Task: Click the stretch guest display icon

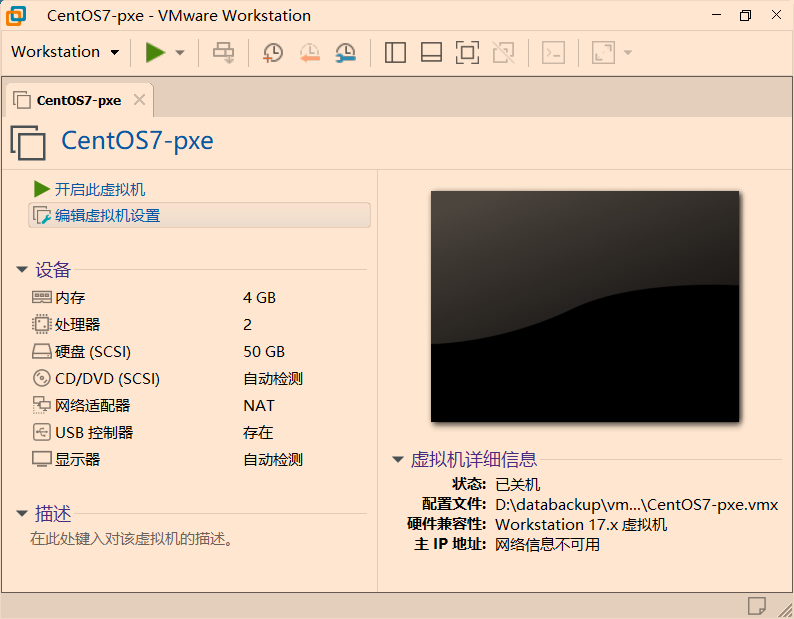Action: [x=603, y=53]
